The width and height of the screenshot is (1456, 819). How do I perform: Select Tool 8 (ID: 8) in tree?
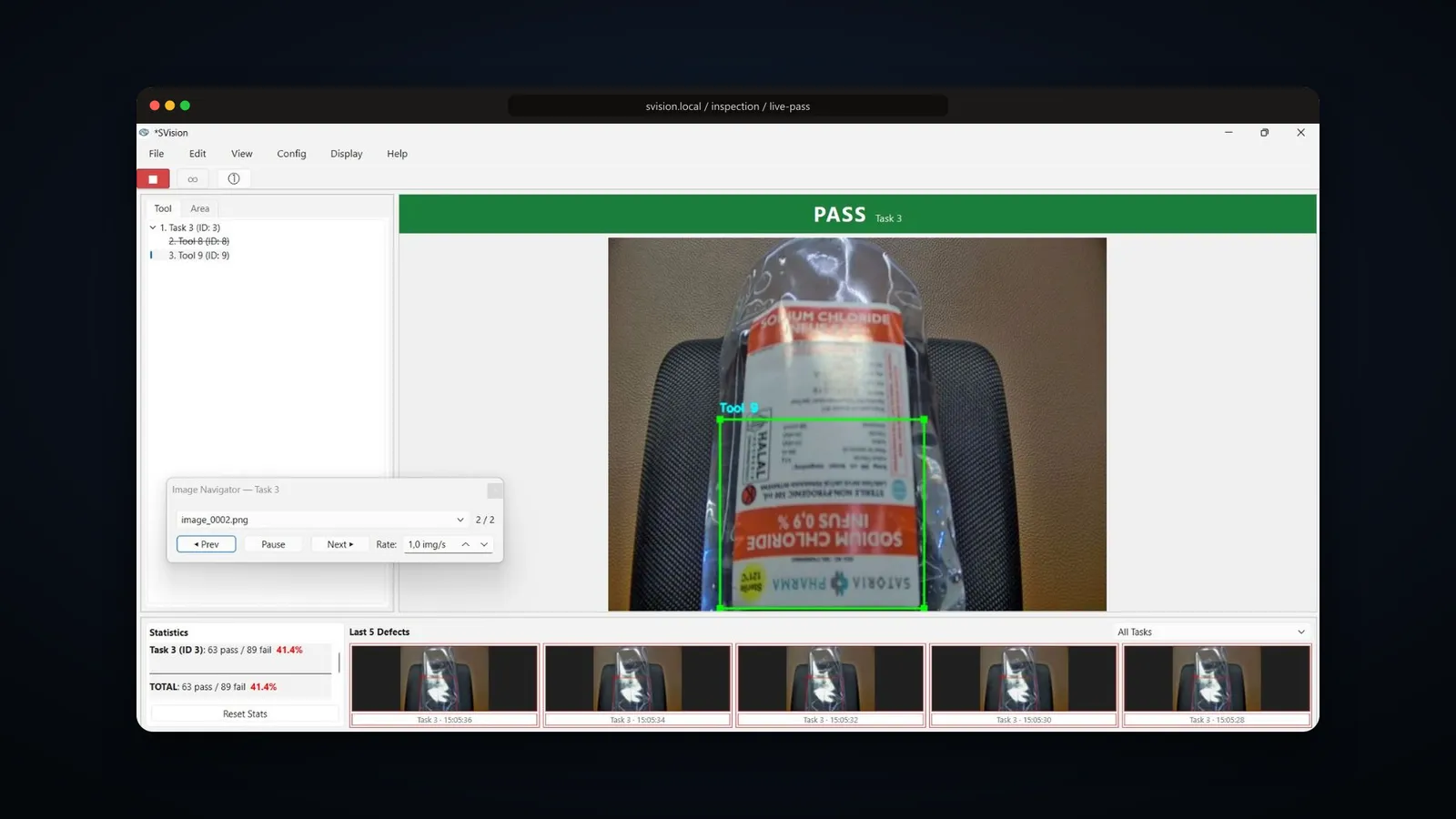(198, 241)
